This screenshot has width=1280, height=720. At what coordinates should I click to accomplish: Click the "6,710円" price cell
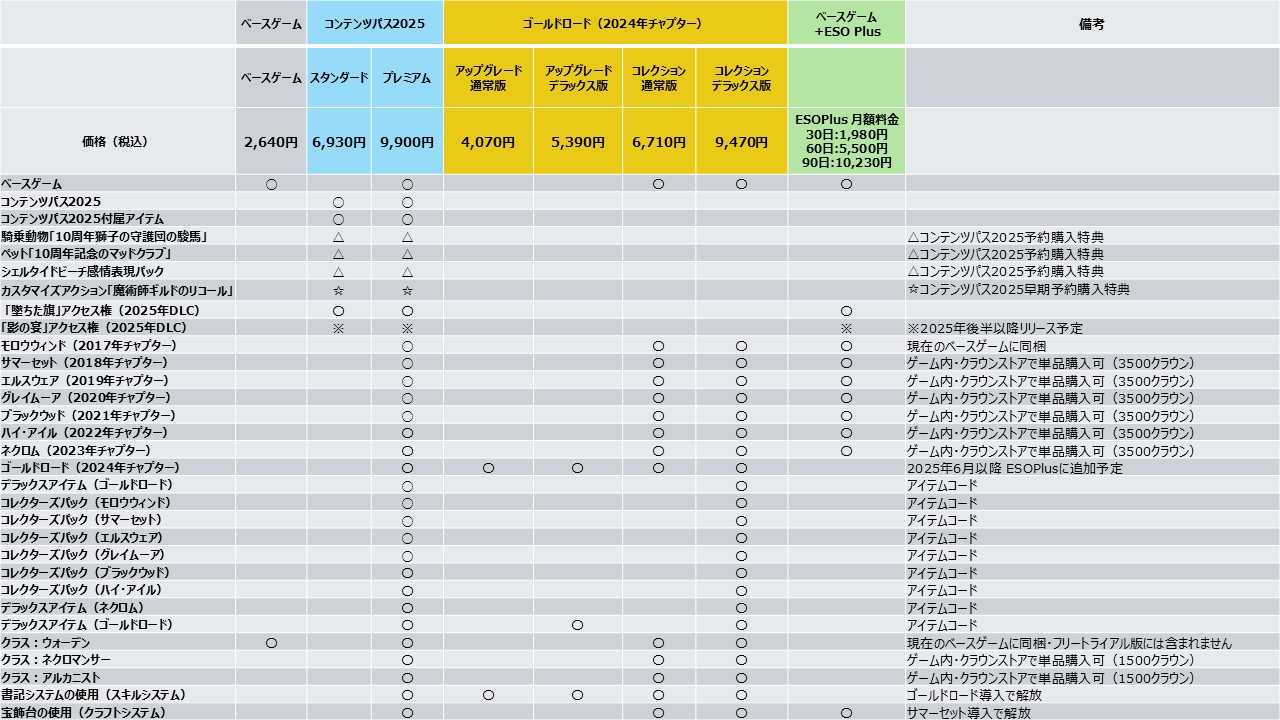659,142
